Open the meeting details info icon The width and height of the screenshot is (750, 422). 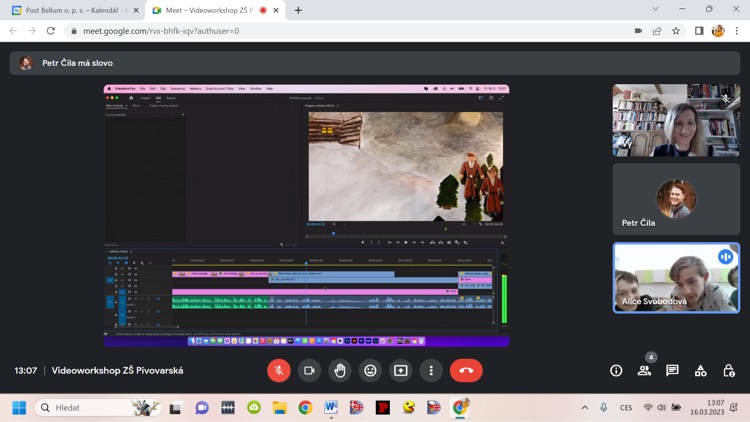[616, 371]
